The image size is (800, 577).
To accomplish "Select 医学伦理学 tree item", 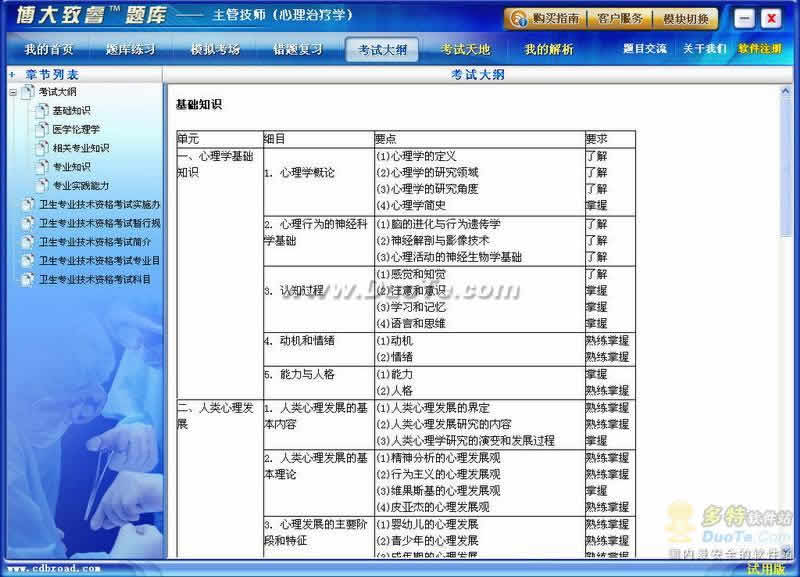I will [76, 129].
